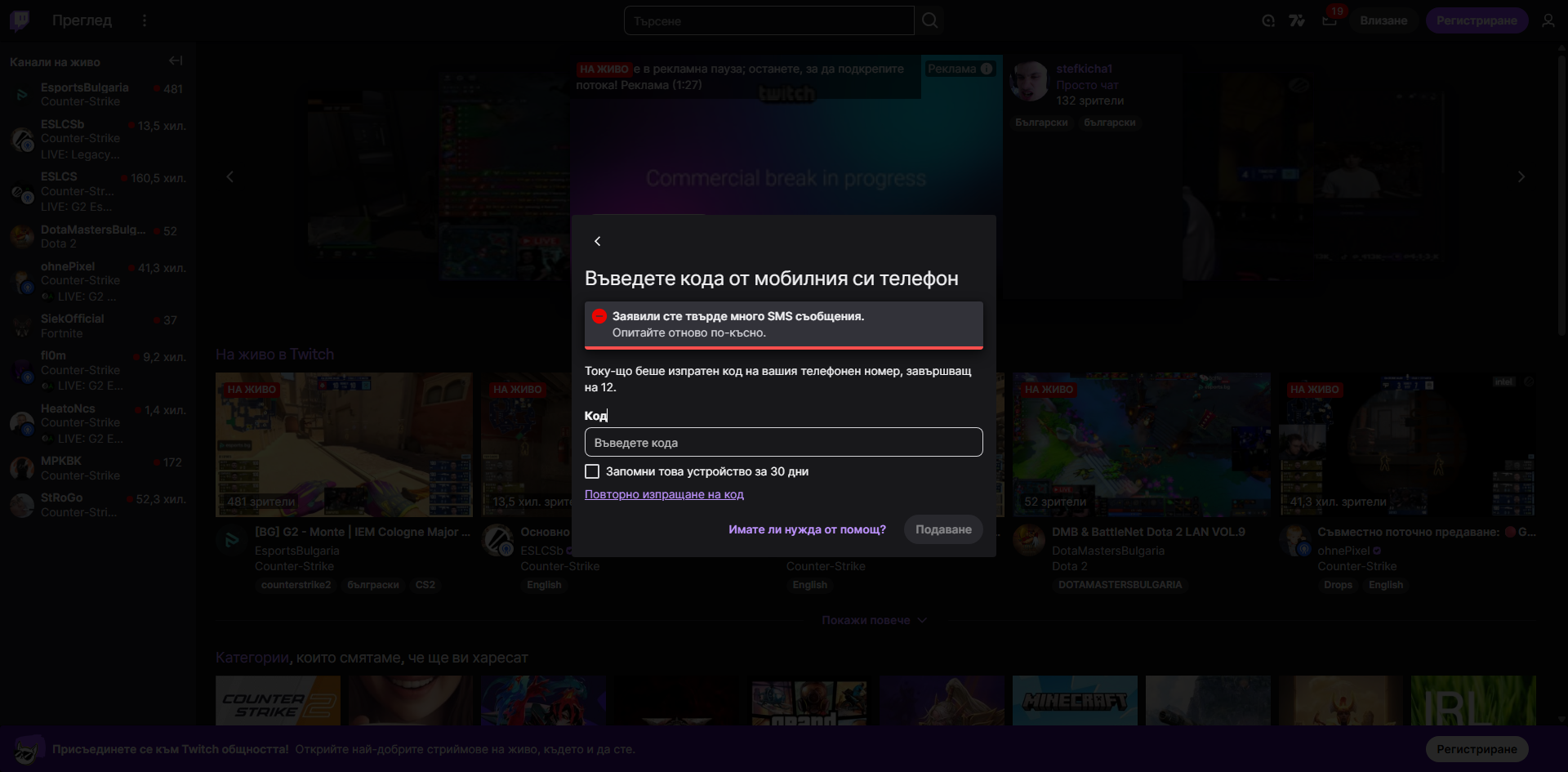This screenshot has height=772, width=1568.
Task: Check Запомни това устройство за 30 дни
Action: (x=592, y=471)
